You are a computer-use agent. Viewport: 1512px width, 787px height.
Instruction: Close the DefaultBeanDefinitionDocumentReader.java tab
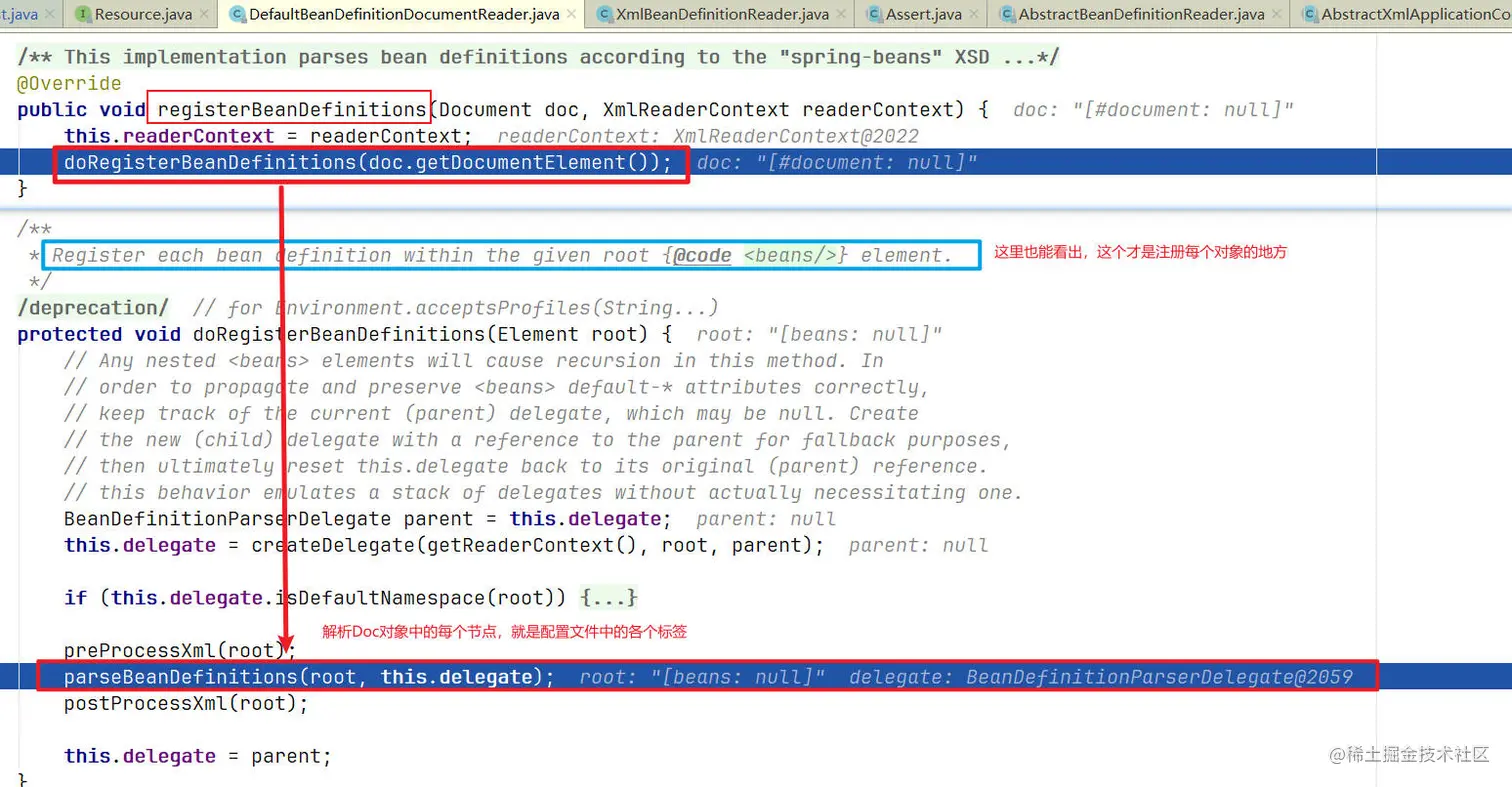coord(571,15)
